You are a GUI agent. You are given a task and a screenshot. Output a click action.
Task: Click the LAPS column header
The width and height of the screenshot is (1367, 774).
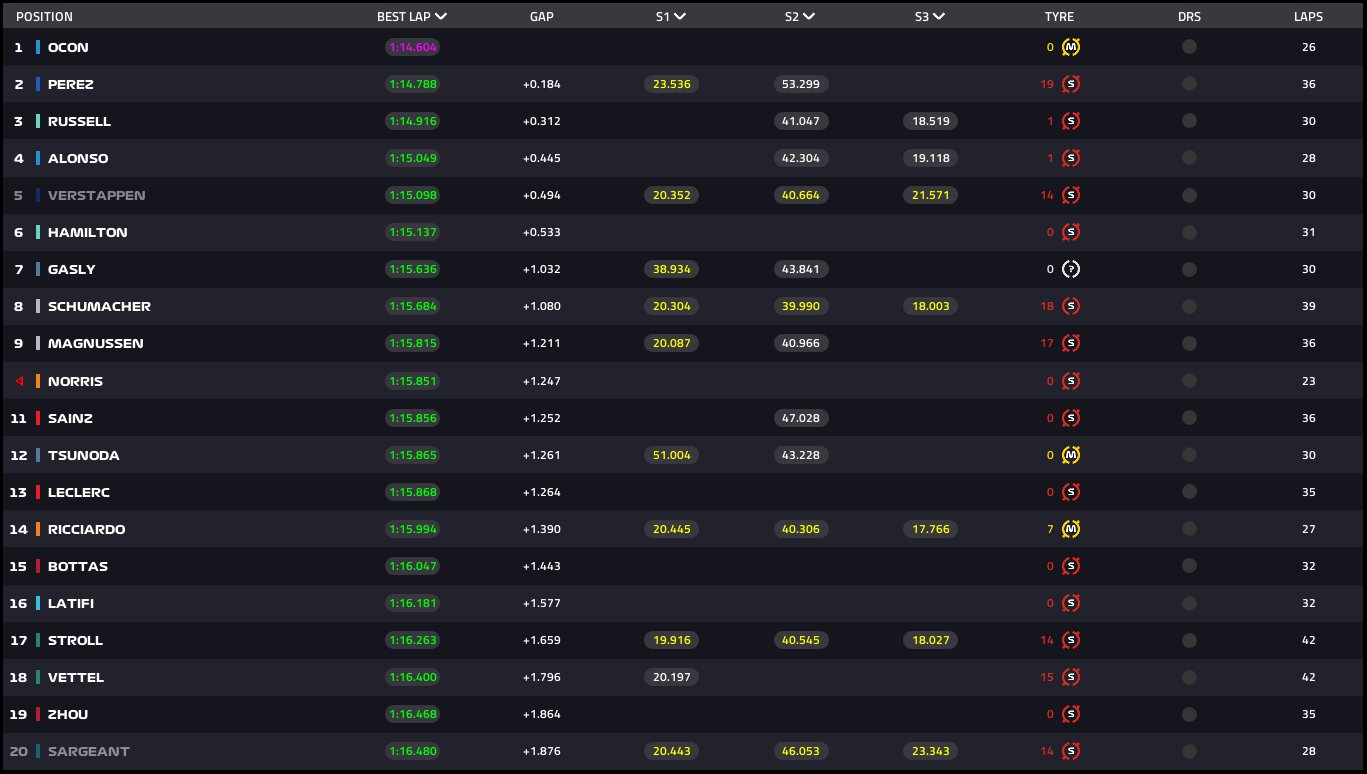(x=1308, y=17)
